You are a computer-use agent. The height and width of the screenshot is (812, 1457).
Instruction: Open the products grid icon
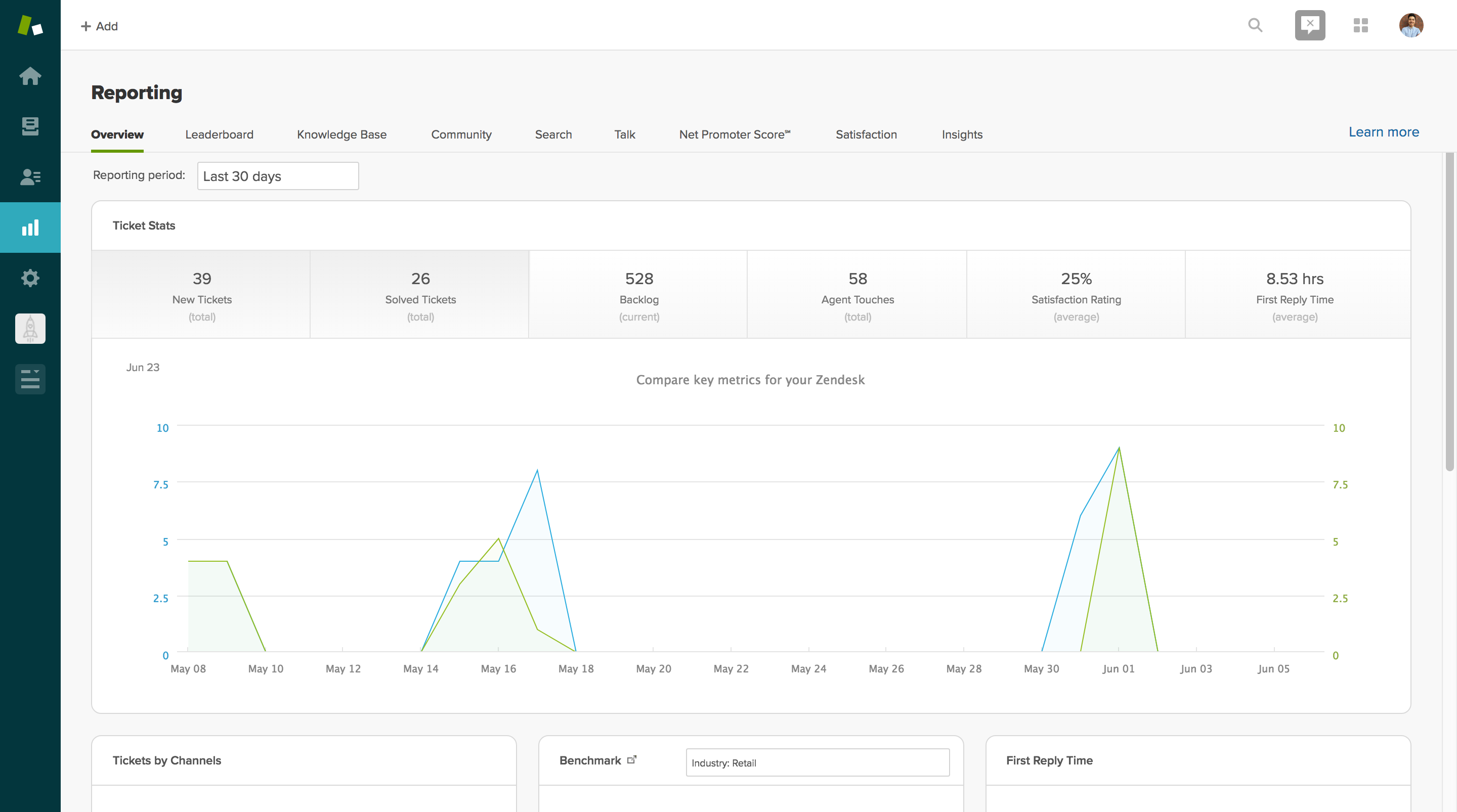coord(1360,25)
